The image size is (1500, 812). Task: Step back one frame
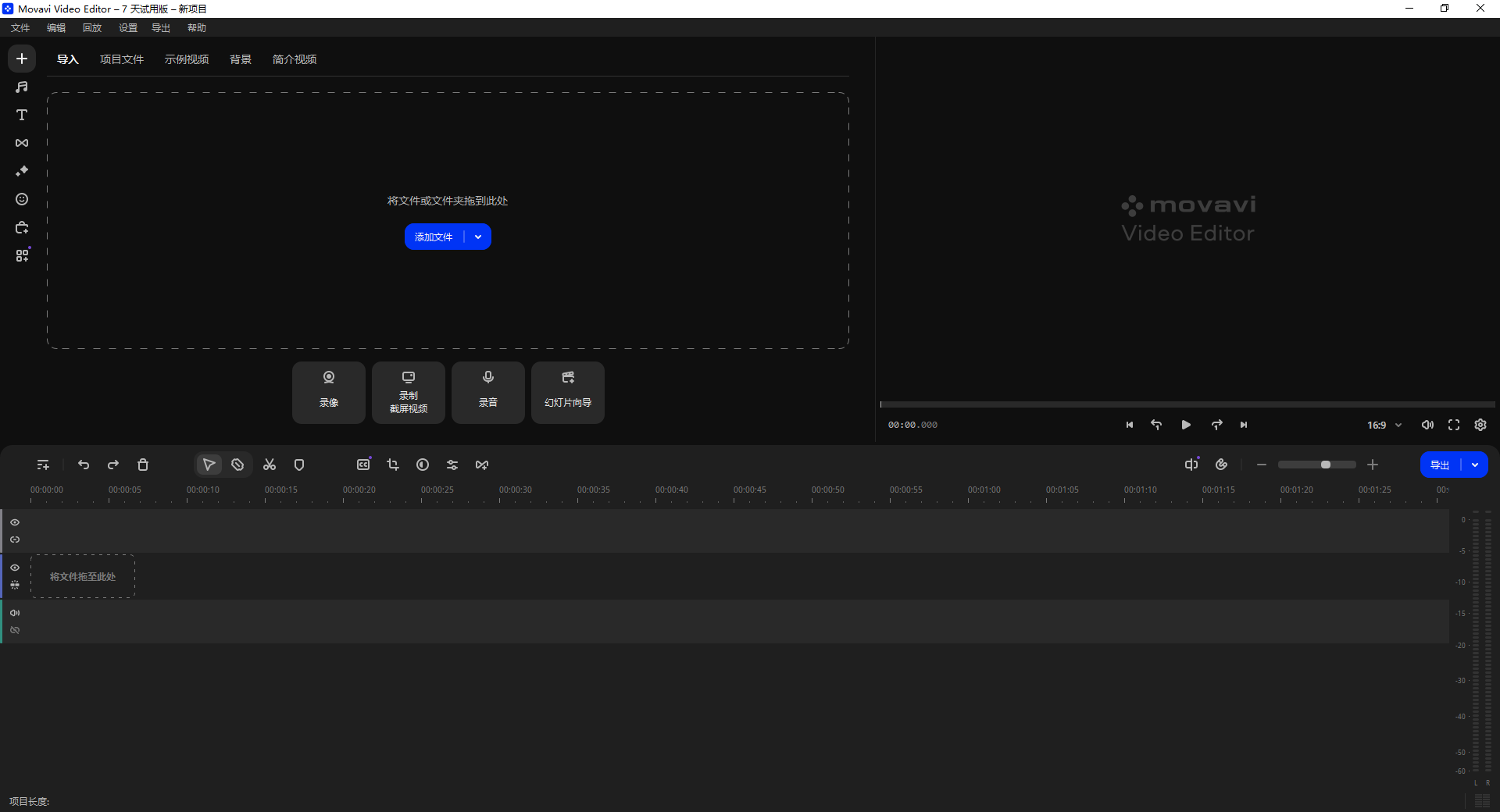[x=1156, y=425]
